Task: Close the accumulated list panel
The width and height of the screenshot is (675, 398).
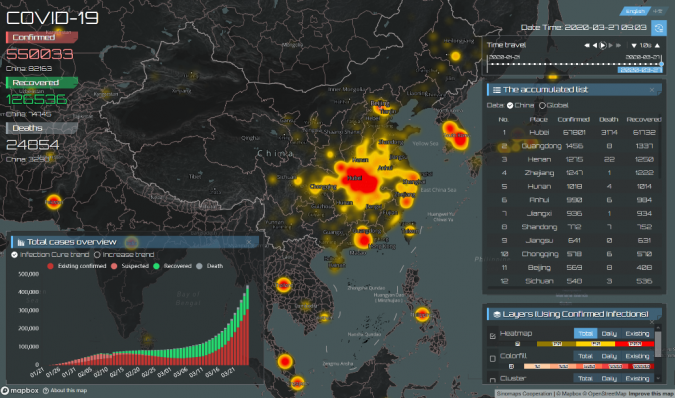Action: point(652,89)
